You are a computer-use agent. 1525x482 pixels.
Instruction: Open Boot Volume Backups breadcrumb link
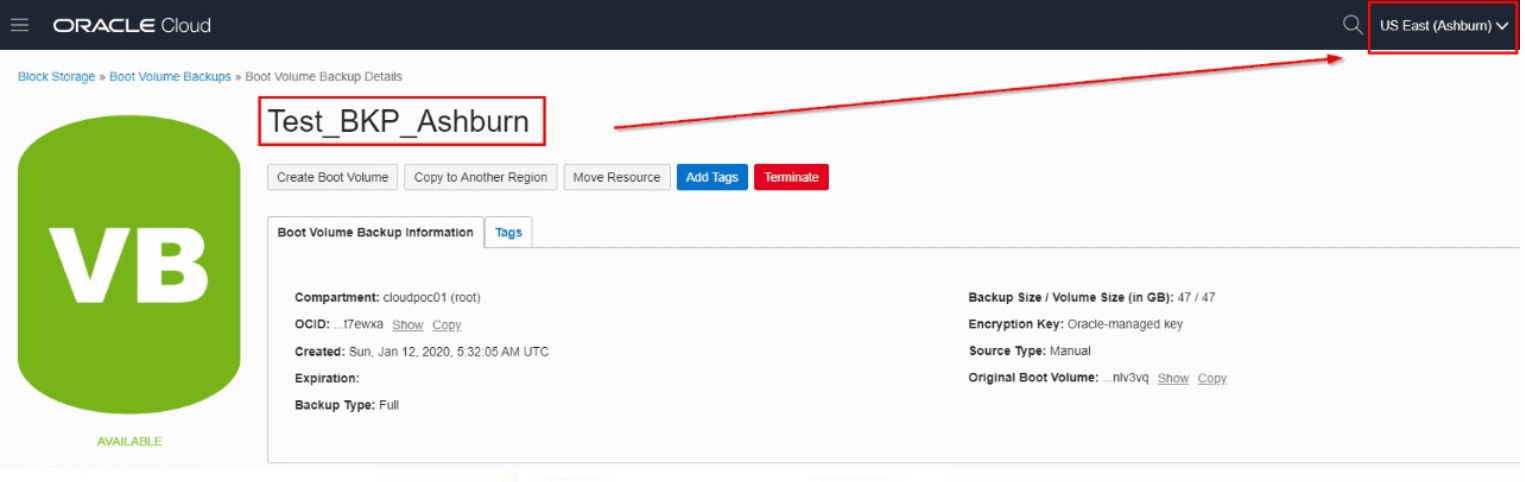[x=170, y=77]
